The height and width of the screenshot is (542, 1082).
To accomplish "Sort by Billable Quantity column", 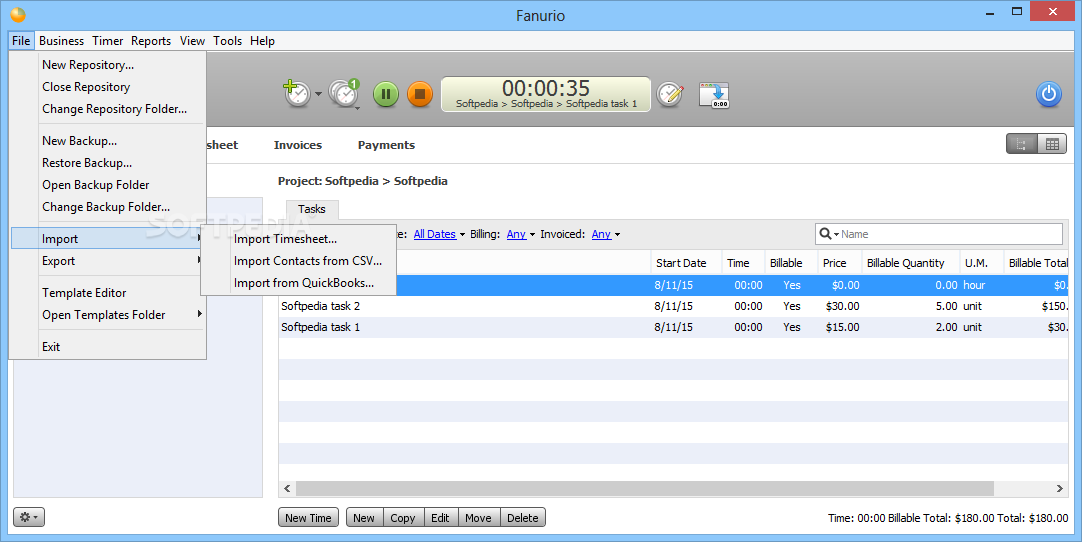I will click(x=911, y=263).
